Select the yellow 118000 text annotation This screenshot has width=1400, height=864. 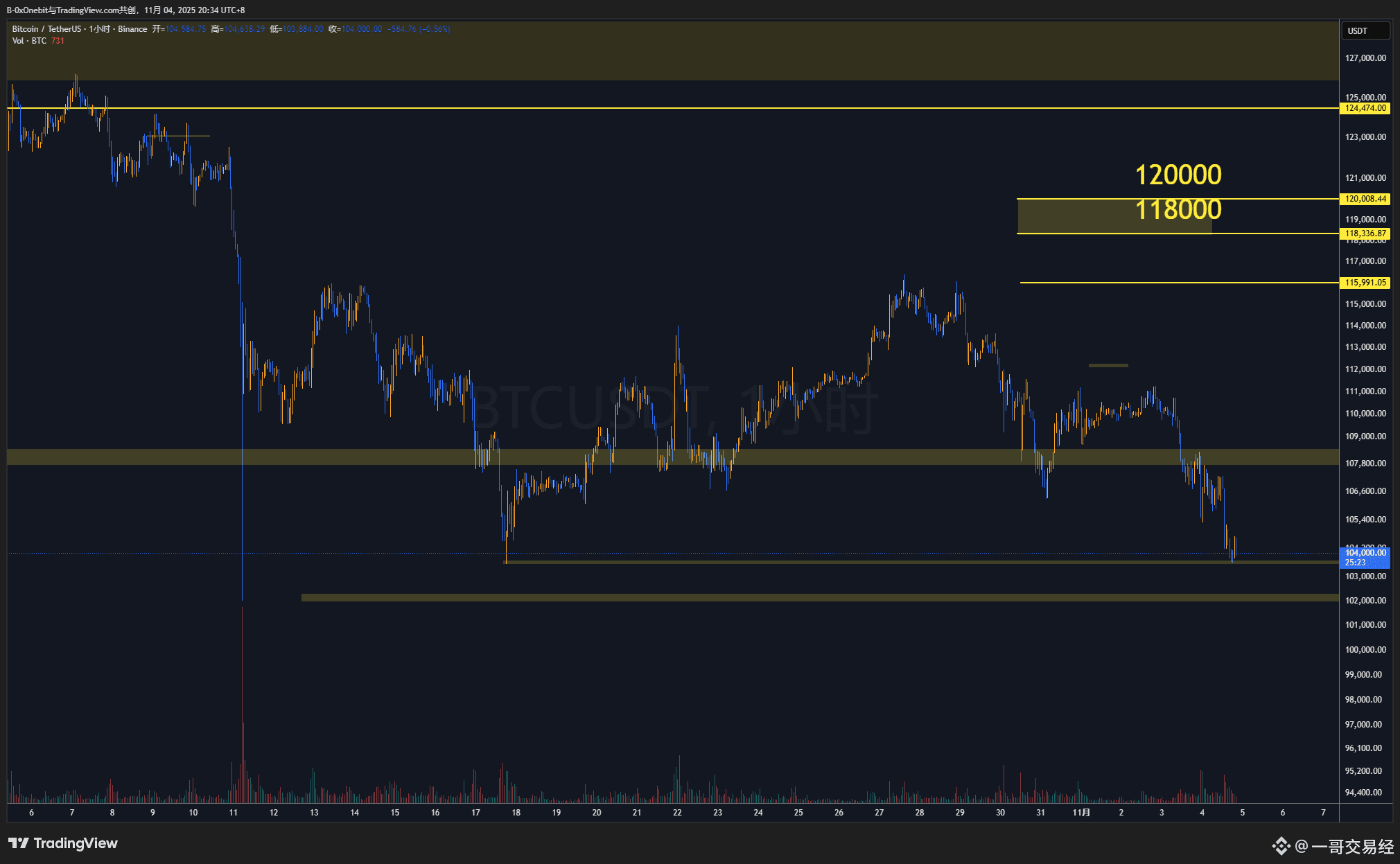pos(1178,210)
